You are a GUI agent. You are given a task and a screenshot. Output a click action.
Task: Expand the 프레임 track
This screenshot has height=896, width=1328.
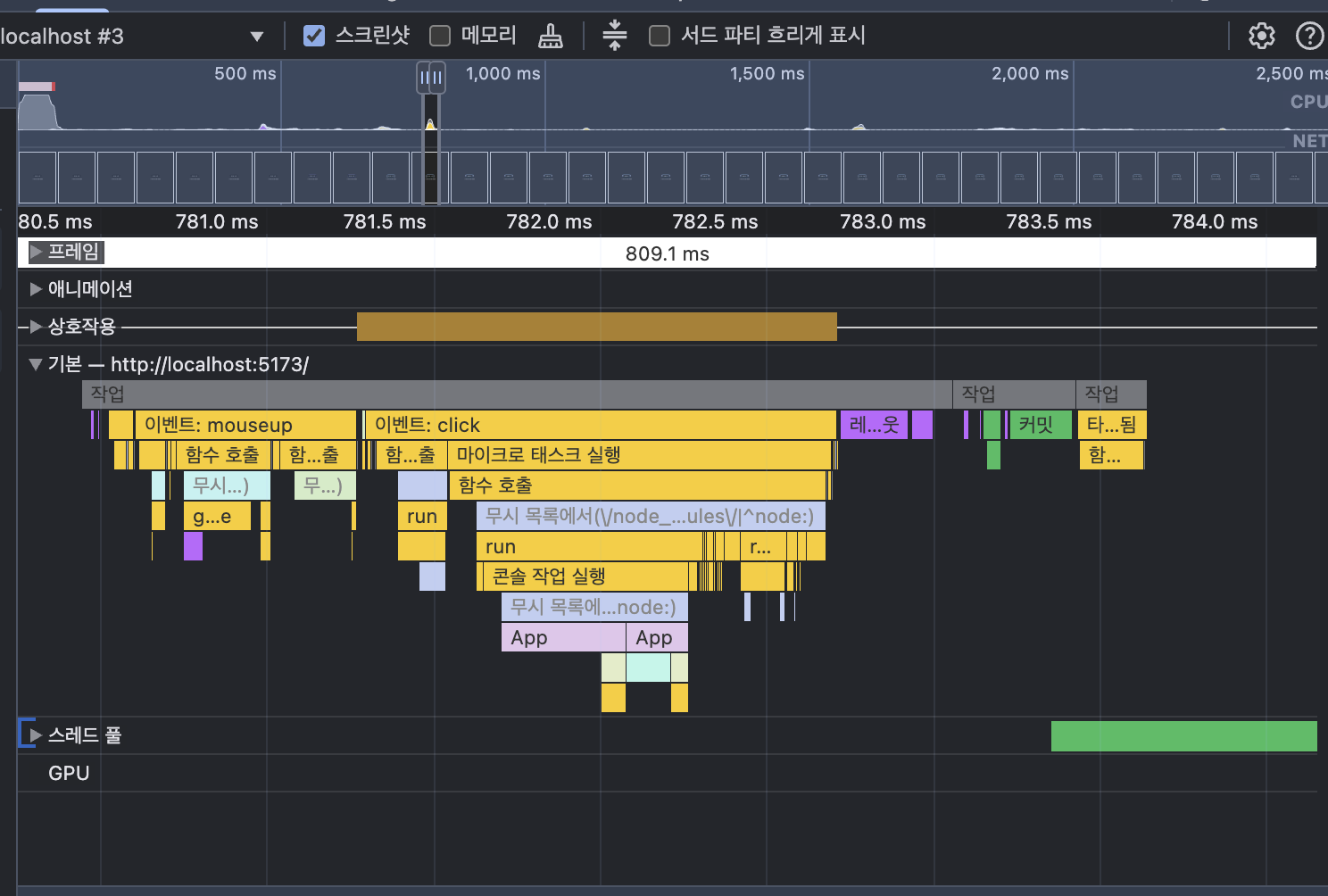click(x=37, y=253)
